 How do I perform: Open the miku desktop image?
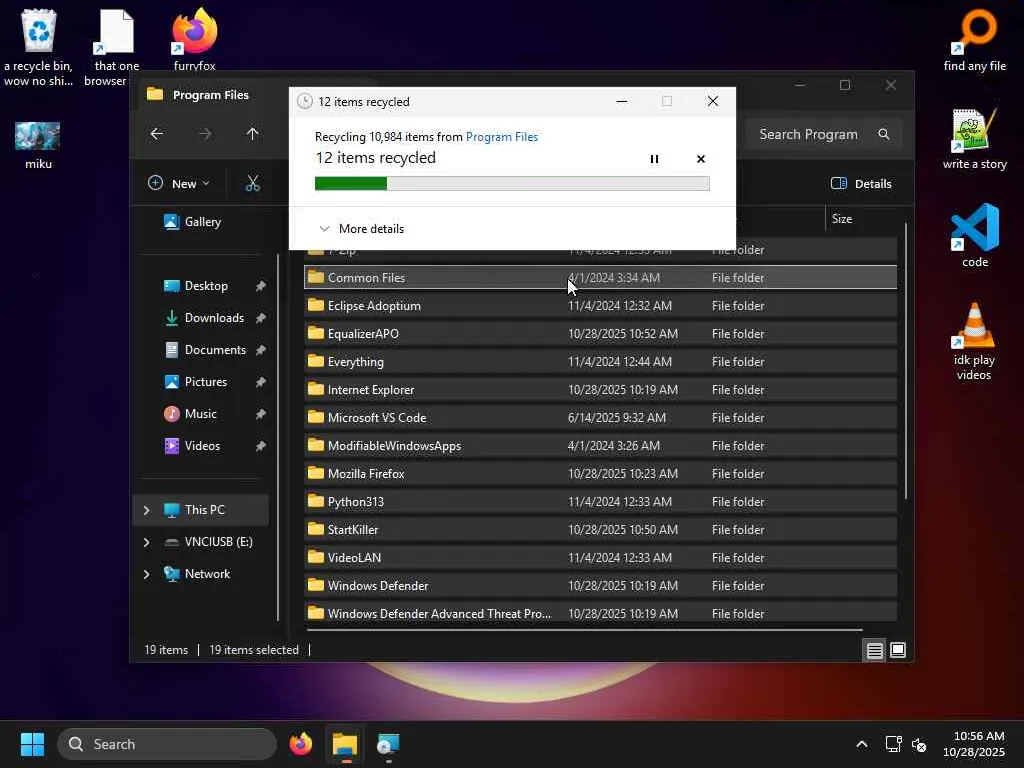pyautogui.click(x=38, y=145)
